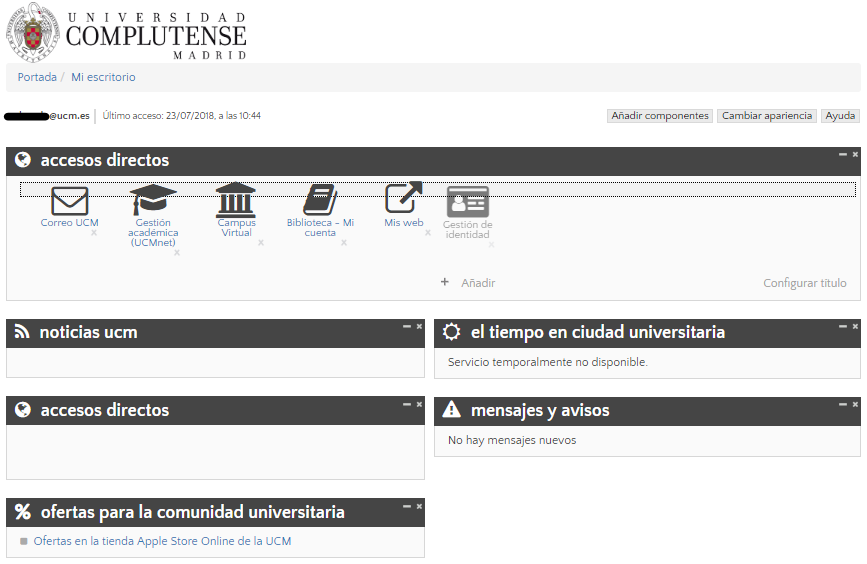Click the globe icon of top accesos directos

23,160
